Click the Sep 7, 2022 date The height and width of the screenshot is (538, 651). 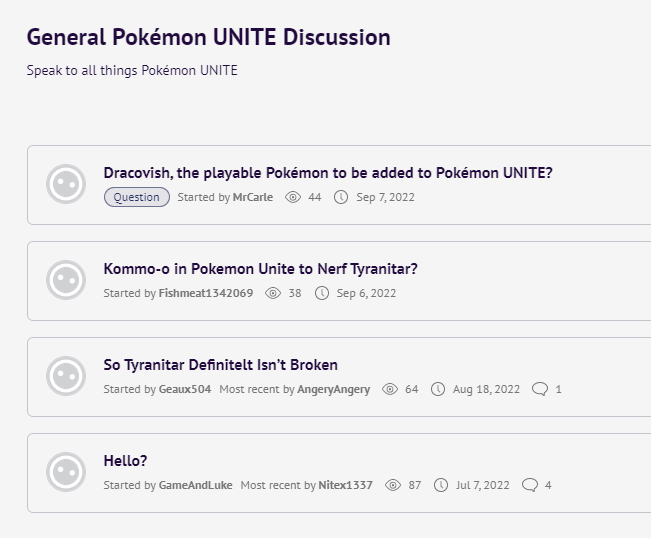pos(385,197)
